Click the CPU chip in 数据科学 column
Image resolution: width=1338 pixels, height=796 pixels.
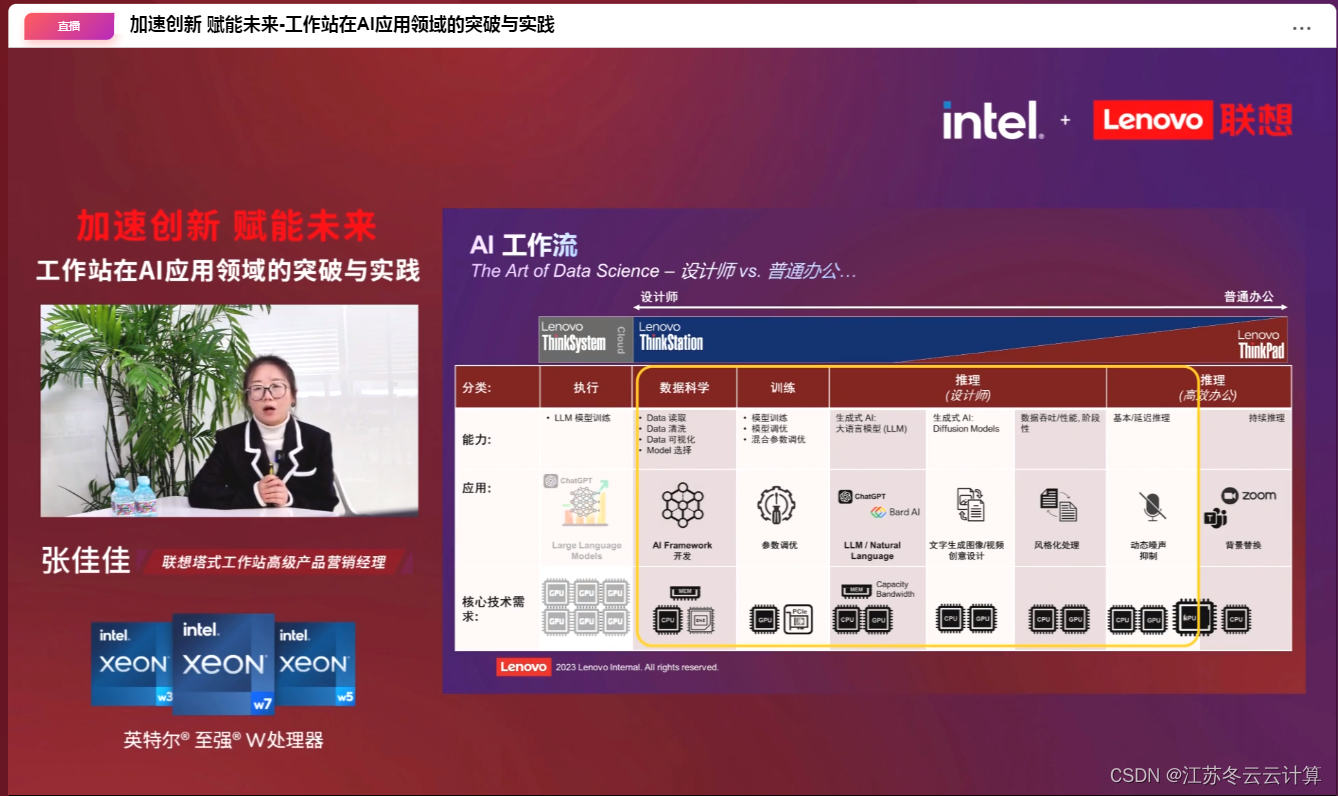pos(667,620)
